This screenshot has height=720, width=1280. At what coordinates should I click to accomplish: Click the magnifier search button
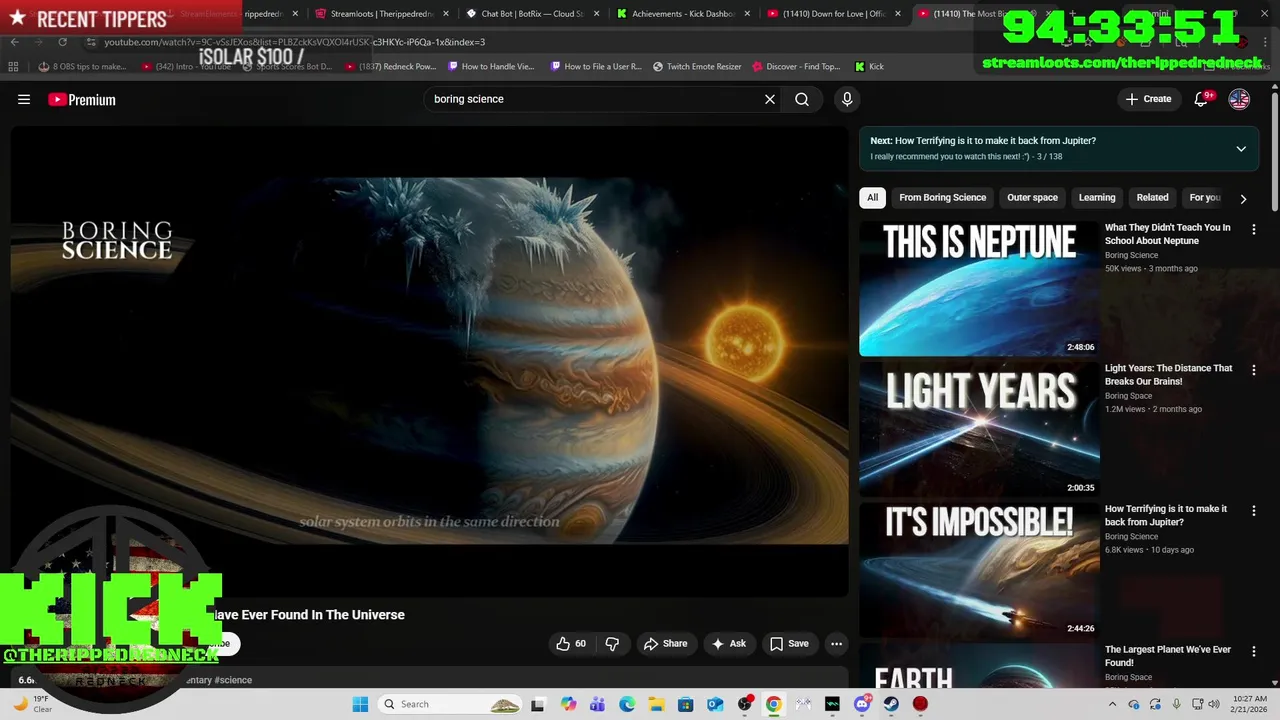pyautogui.click(x=802, y=99)
